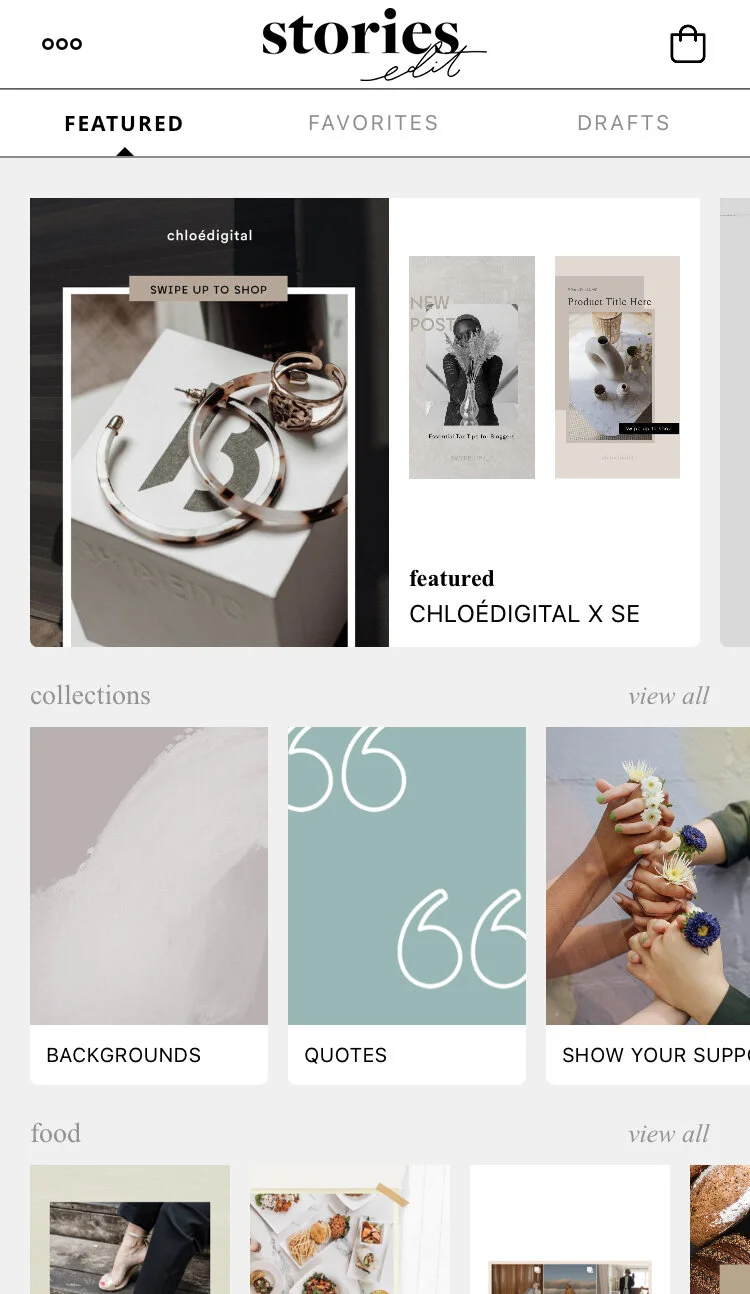This screenshot has width=750, height=1294.
Task: Tap the Quotes label
Action: [346, 1055]
